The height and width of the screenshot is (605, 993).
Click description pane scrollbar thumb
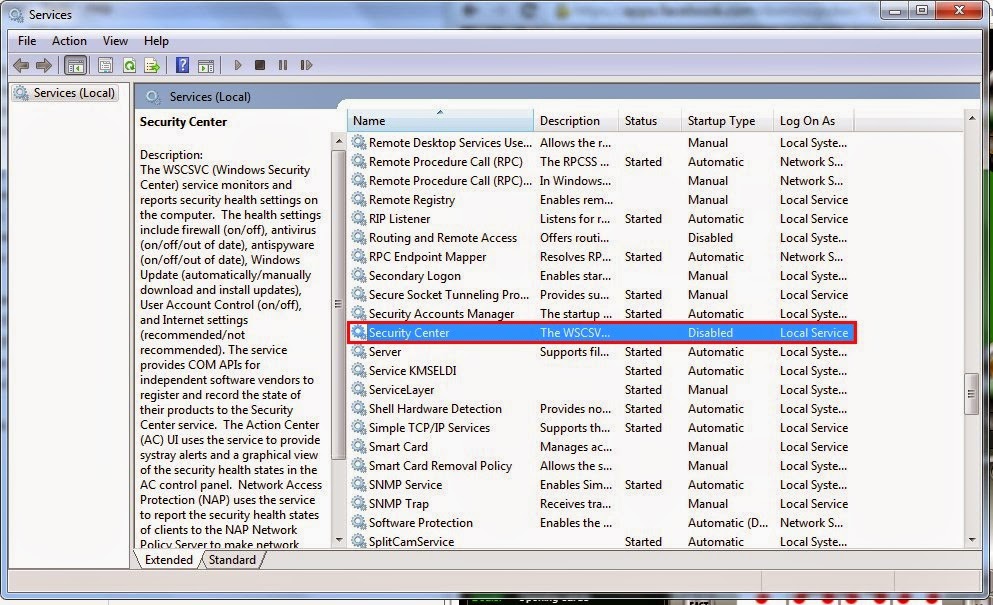pyautogui.click(x=338, y=304)
